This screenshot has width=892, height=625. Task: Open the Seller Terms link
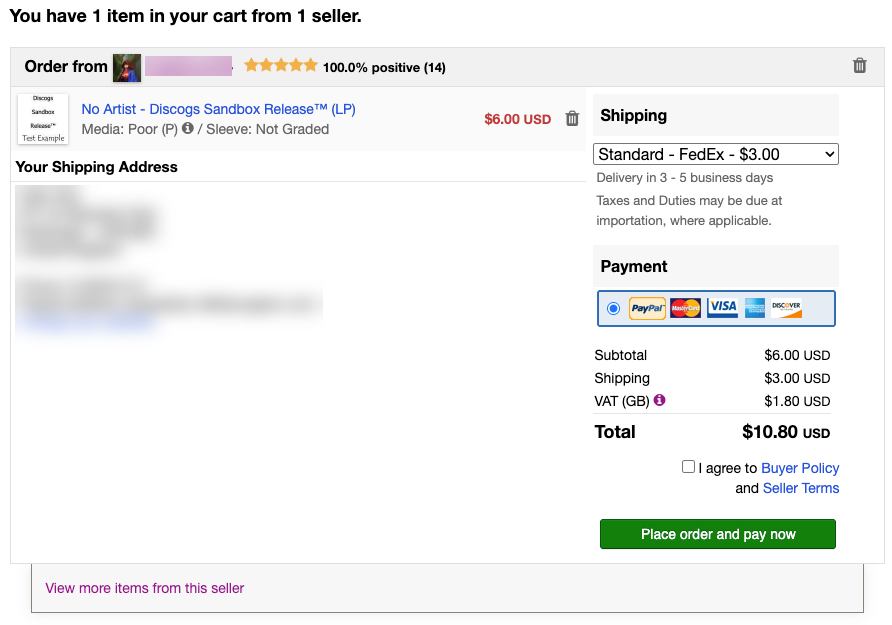pyautogui.click(x=801, y=487)
